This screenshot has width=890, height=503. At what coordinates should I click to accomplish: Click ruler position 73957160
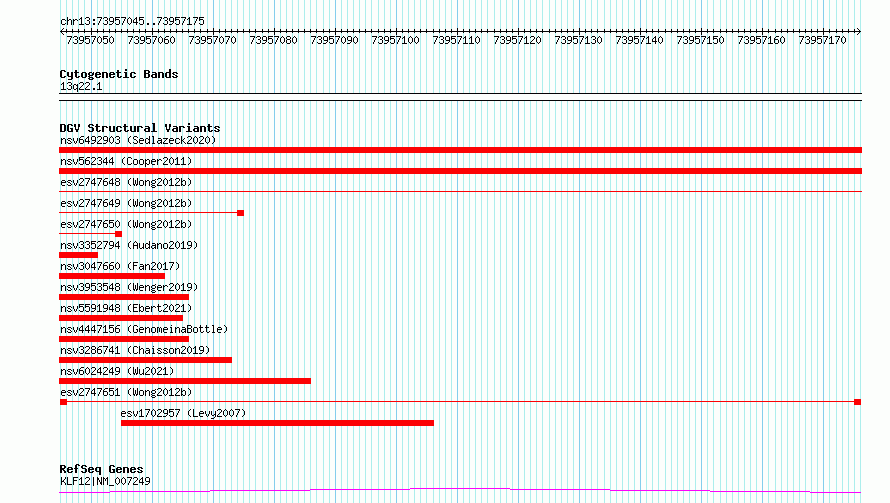point(762,40)
